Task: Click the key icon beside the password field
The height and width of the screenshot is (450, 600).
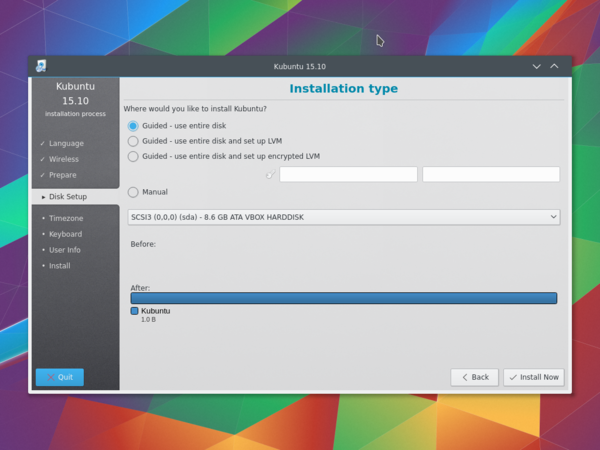Action: tap(270, 175)
